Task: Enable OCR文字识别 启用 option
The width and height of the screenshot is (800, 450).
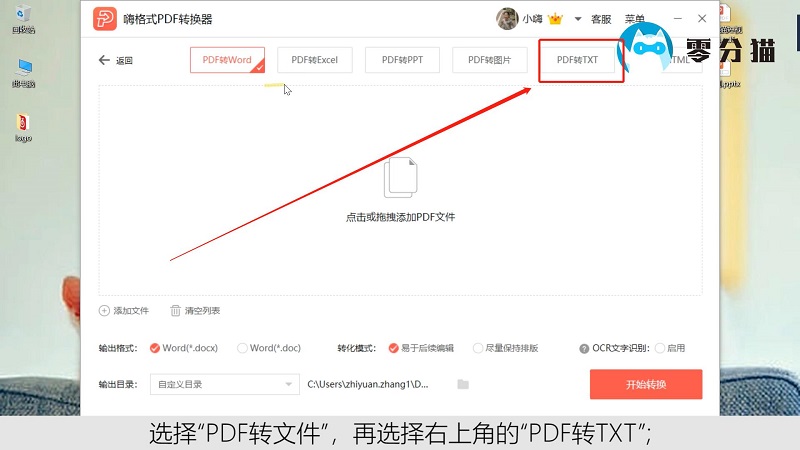Action: (670, 348)
